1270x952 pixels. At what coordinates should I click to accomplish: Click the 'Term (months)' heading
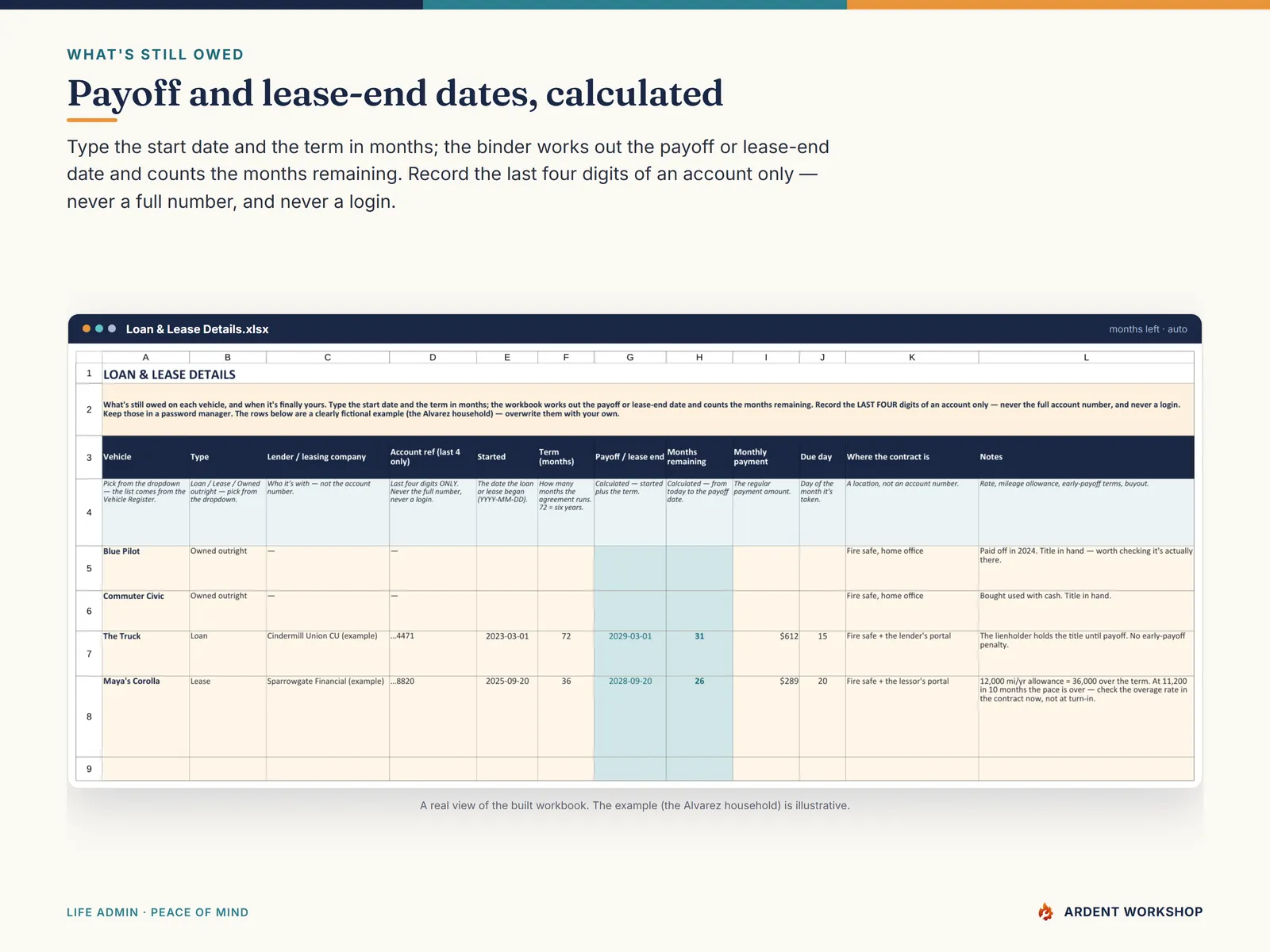click(566, 457)
